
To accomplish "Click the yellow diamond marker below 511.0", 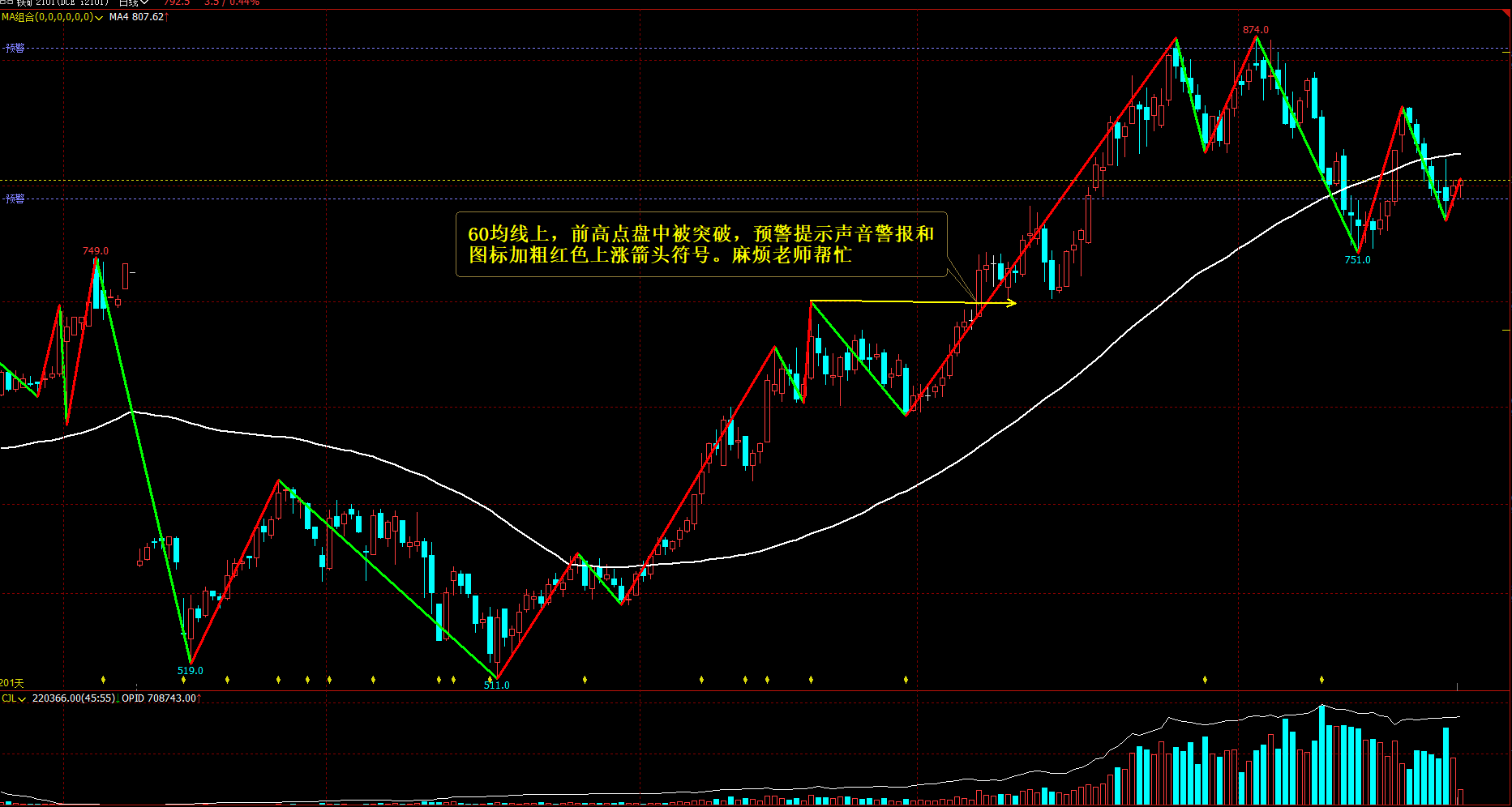I will 490,679.
